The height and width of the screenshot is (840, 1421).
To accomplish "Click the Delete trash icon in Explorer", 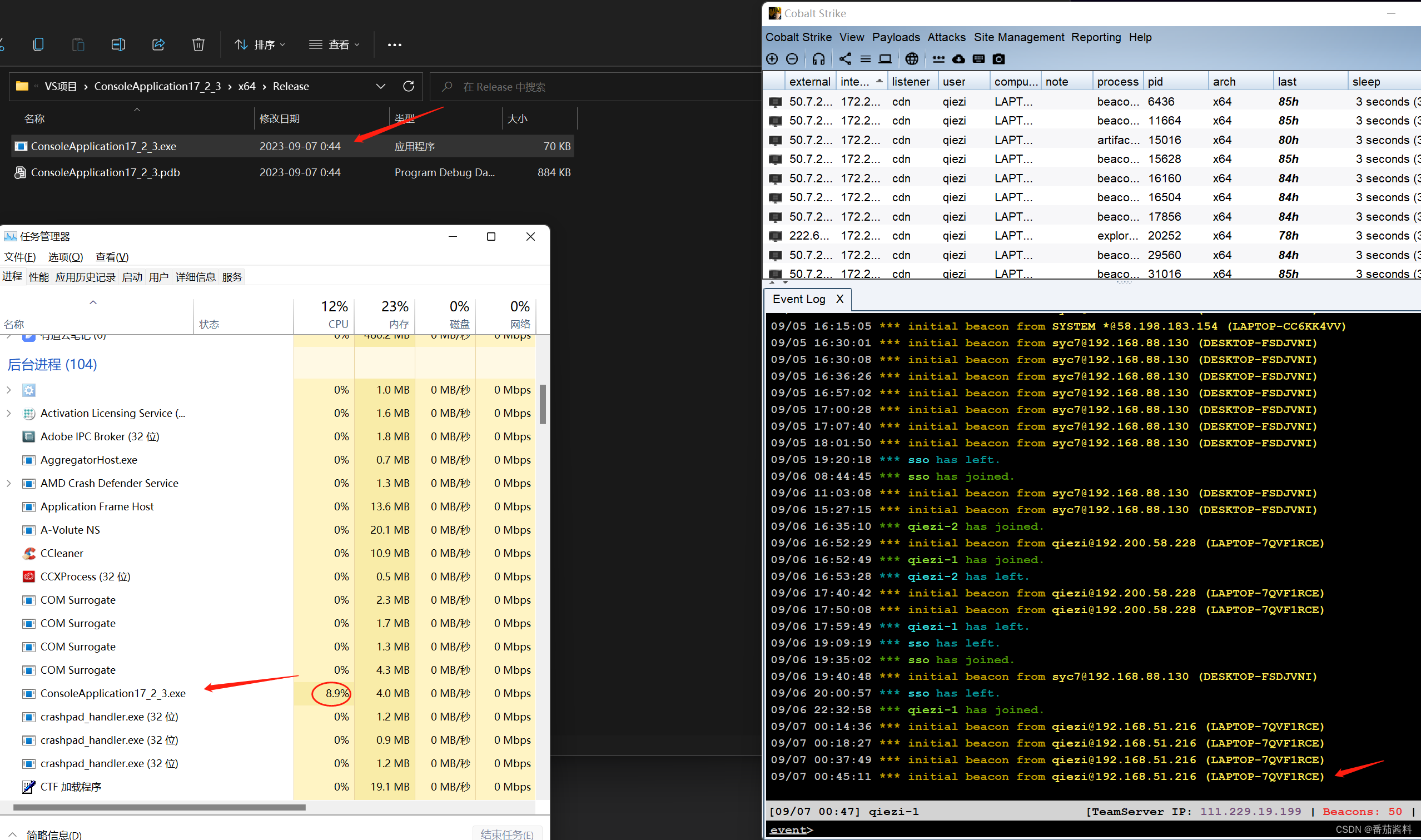I will click(198, 44).
